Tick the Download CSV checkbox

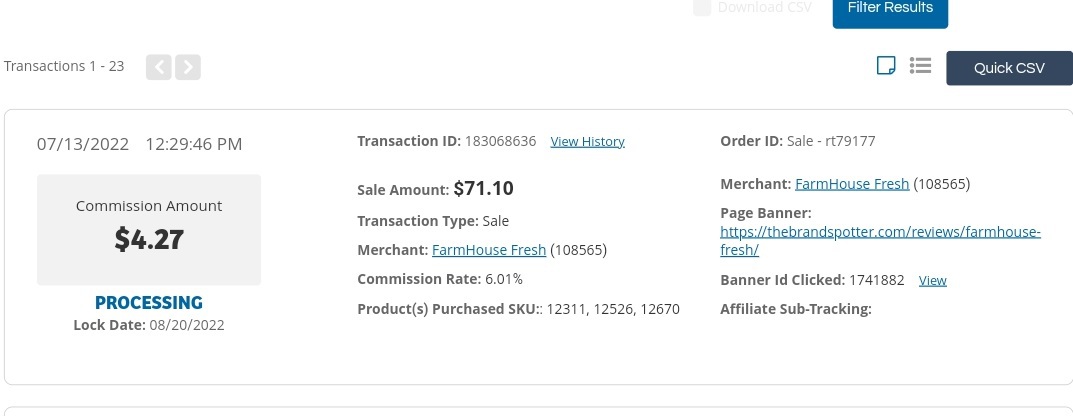702,8
